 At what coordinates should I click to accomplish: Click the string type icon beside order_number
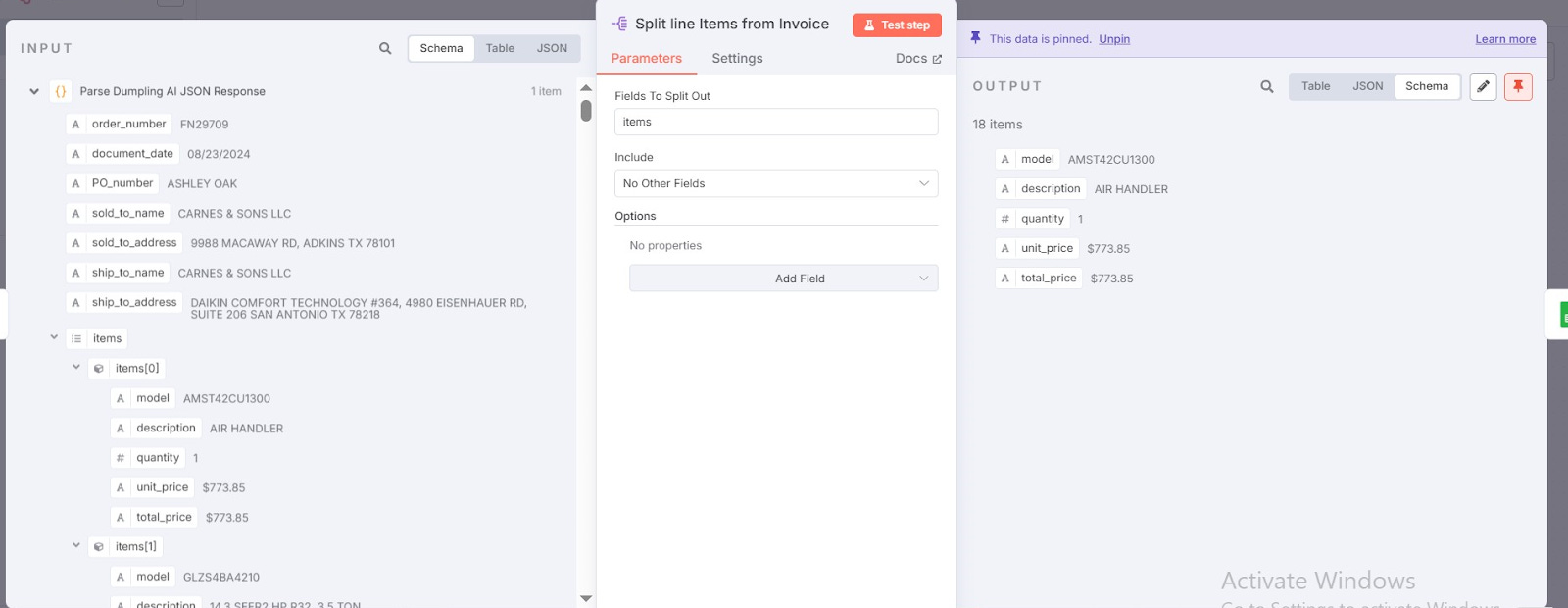[75, 125]
